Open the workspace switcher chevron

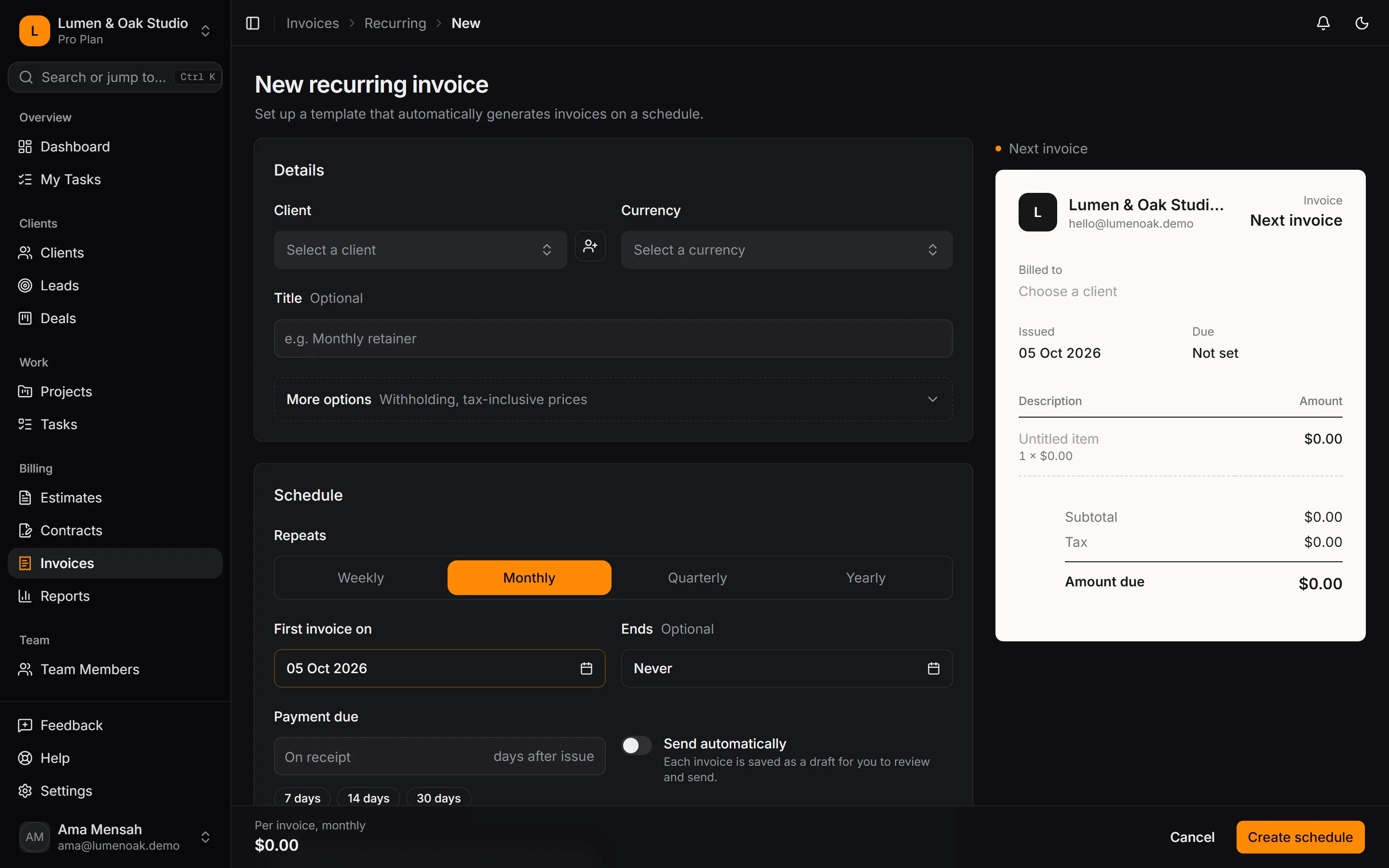pyautogui.click(x=205, y=30)
